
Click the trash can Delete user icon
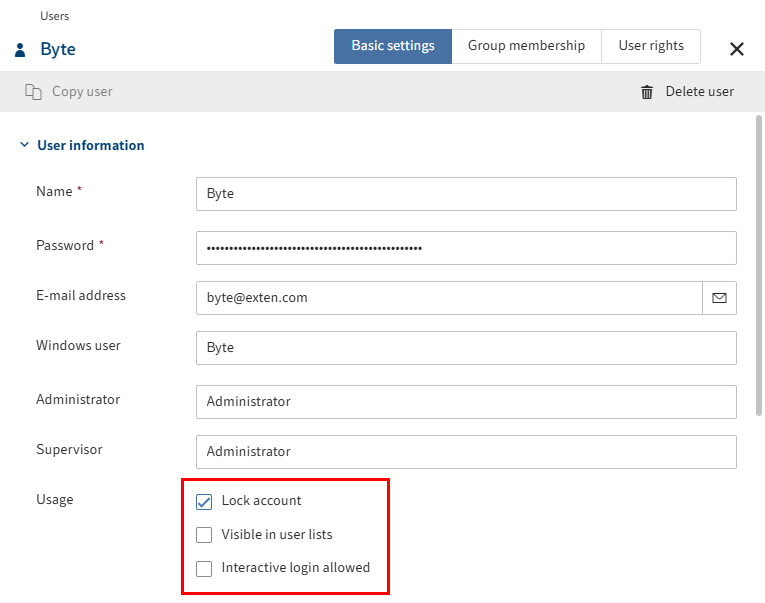647,92
